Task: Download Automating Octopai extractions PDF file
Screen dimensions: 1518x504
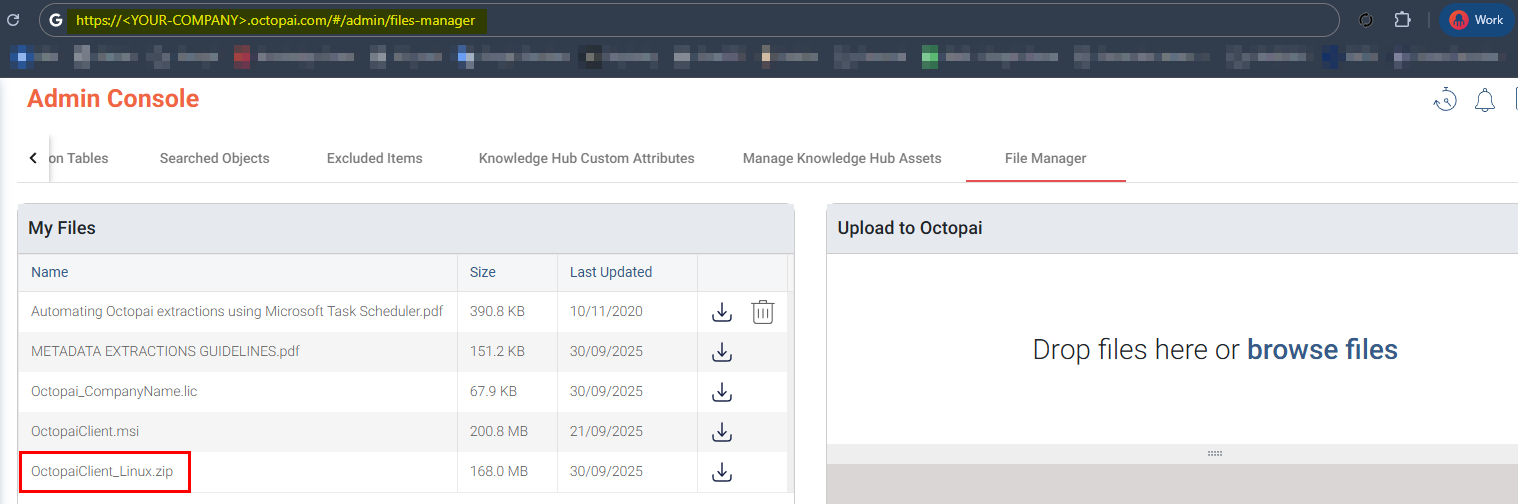Action: click(x=722, y=312)
